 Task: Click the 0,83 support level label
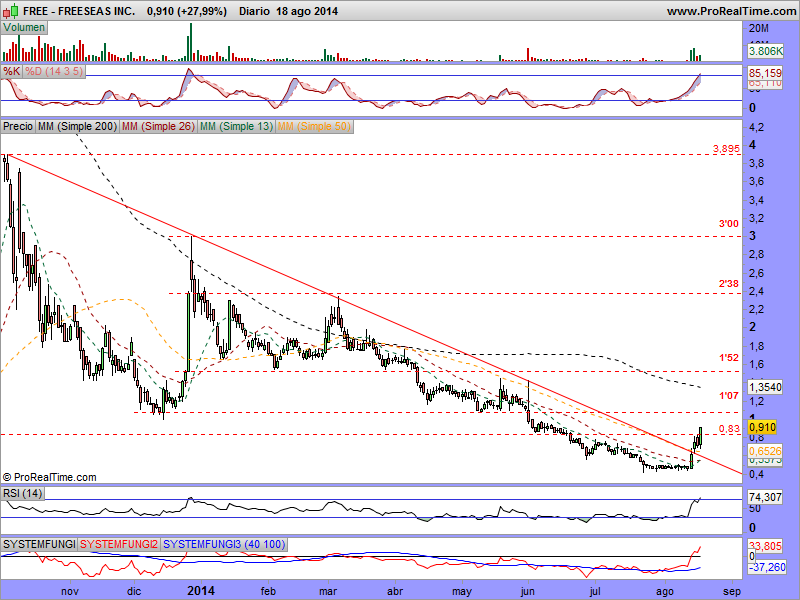(x=729, y=429)
